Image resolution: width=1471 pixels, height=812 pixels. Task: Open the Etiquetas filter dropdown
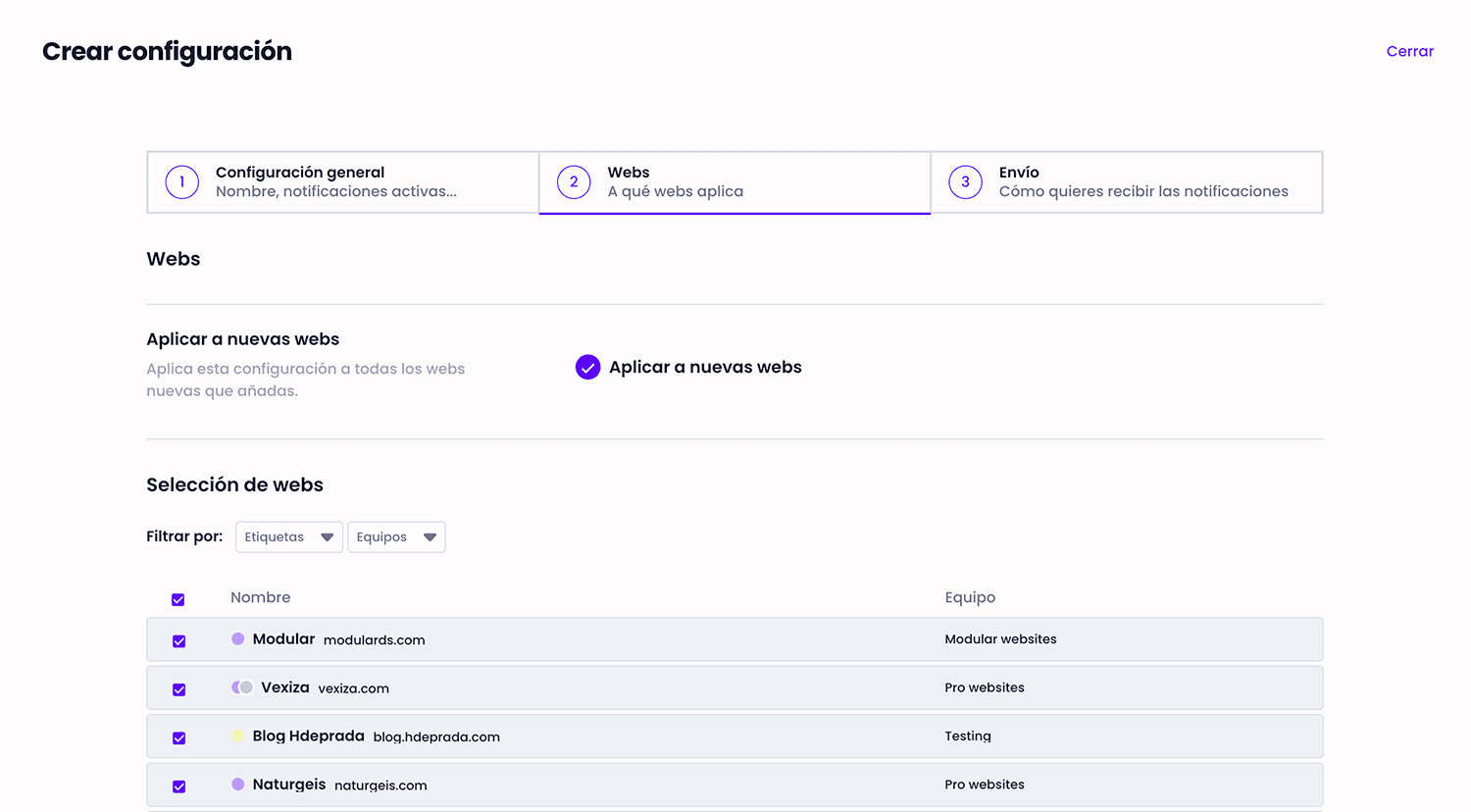tap(289, 536)
